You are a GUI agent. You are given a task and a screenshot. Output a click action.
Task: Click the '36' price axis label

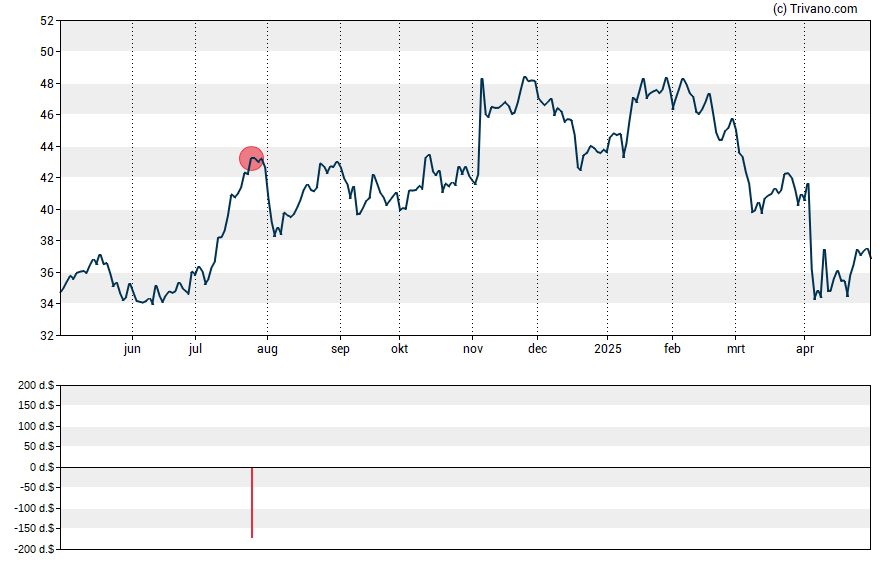[x=47, y=272]
